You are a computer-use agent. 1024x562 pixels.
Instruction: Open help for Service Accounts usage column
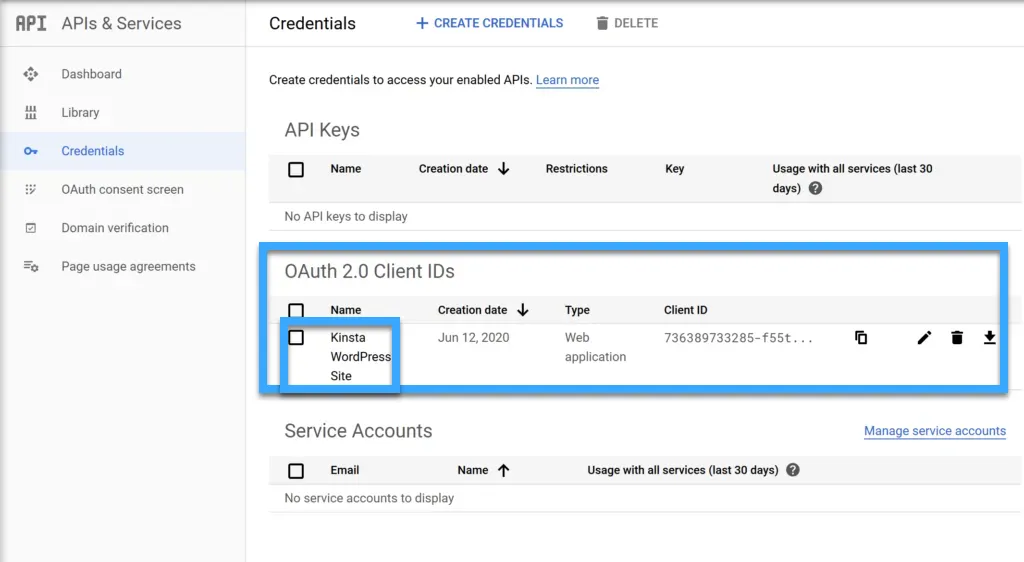pos(793,470)
